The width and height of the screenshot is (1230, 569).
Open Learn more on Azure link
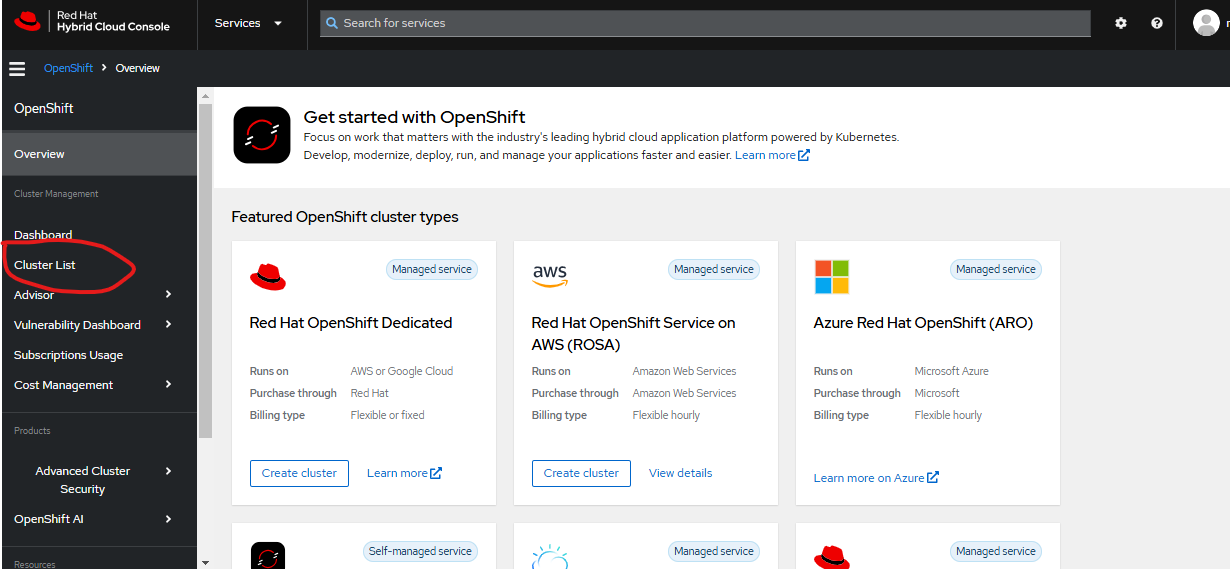pos(875,478)
